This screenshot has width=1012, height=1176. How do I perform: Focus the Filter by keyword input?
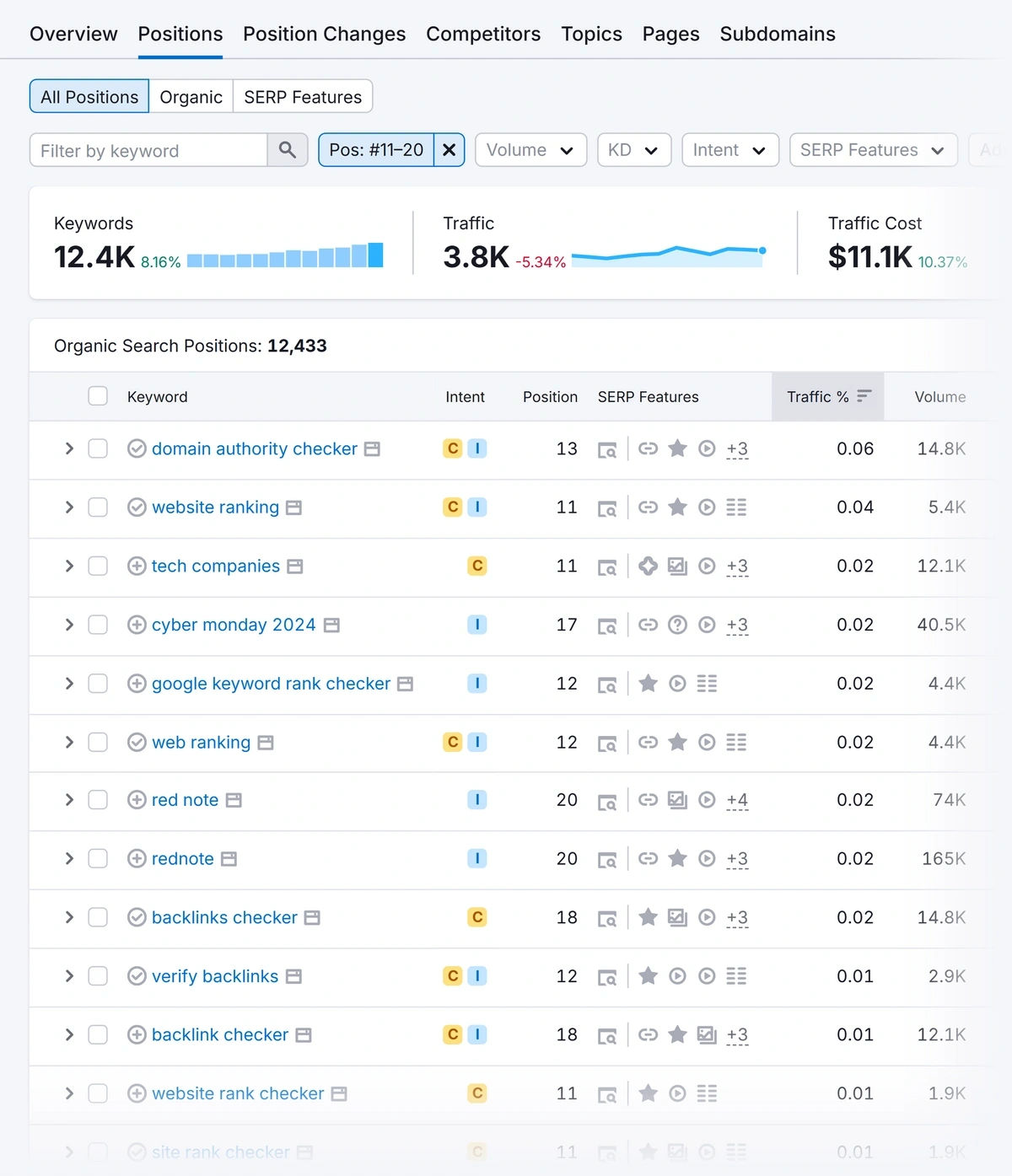pyautogui.click(x=149, y=150)
